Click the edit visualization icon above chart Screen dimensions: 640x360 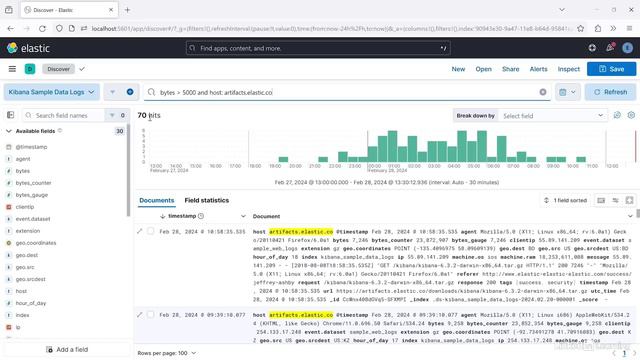pyautogui.click(x=617, y=116)
